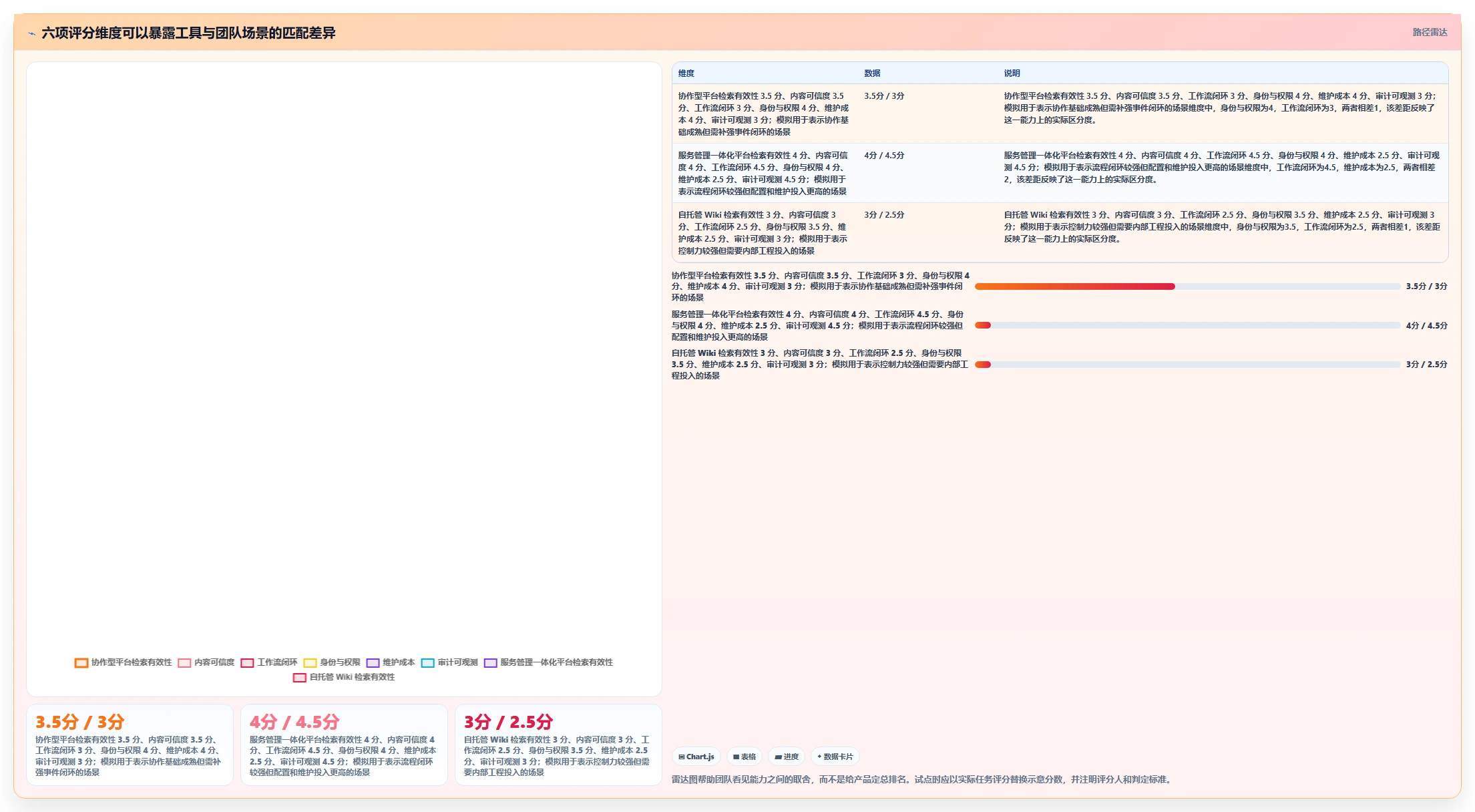Click the footer note starting 雷达图帮助团队看见
Image resolution: width=1475 pixels, height=812 pixels.
[x=922, y=779]
